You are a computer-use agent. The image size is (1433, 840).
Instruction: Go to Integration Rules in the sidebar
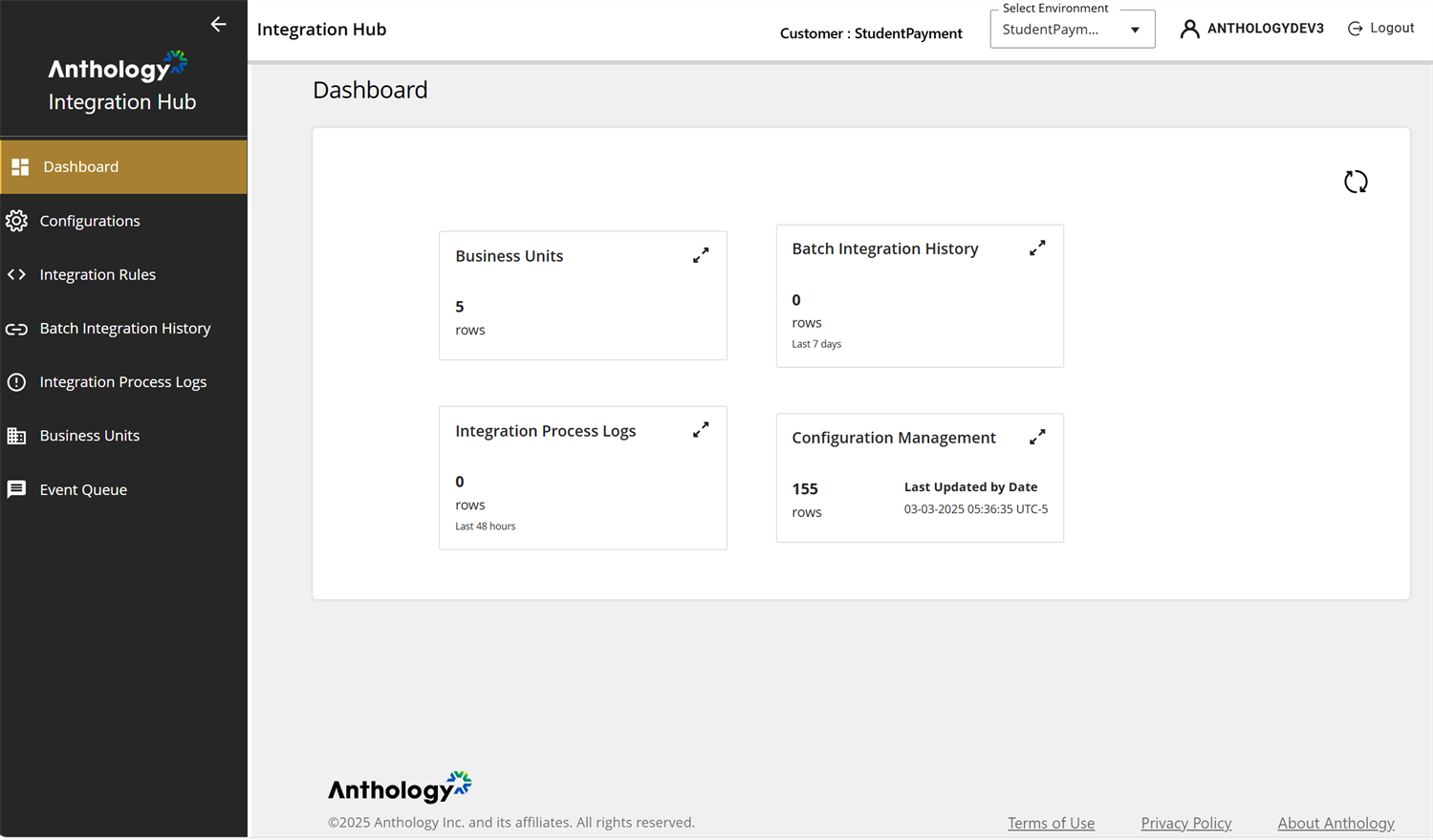123,274
